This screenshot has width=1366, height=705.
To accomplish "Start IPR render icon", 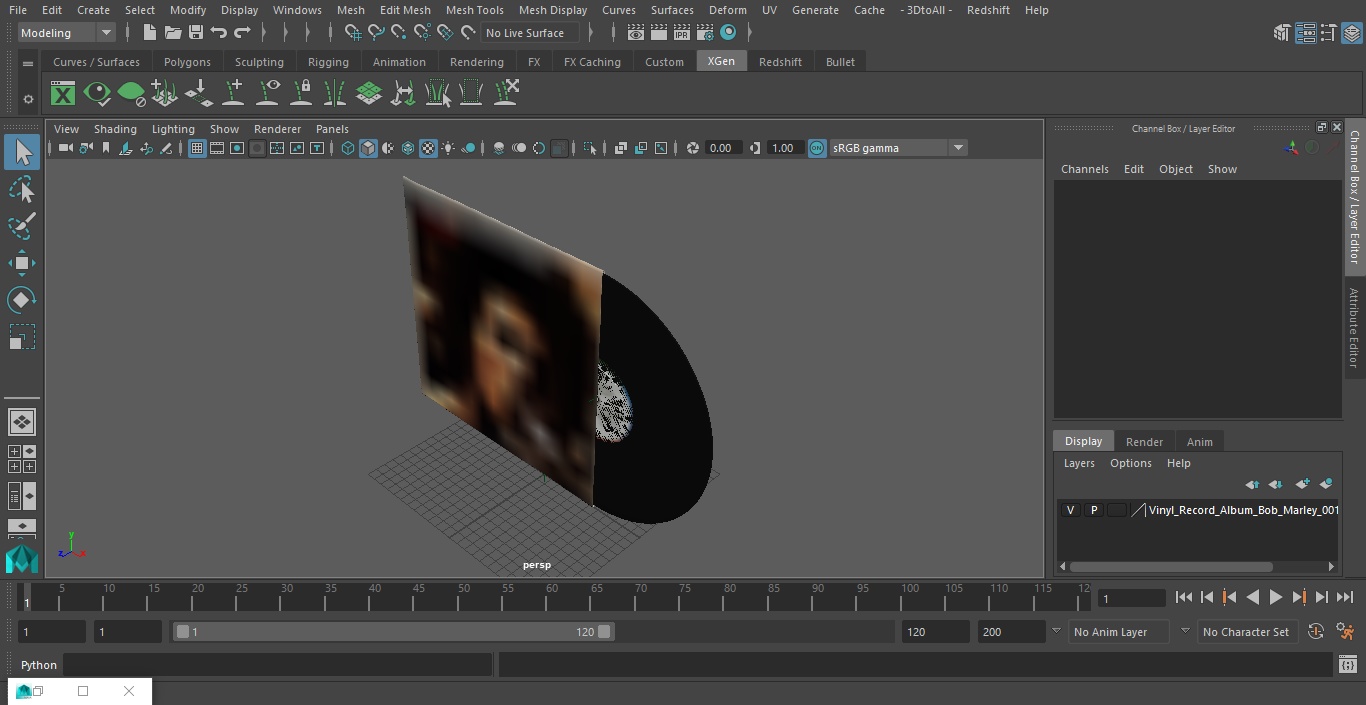I will 682,33.
